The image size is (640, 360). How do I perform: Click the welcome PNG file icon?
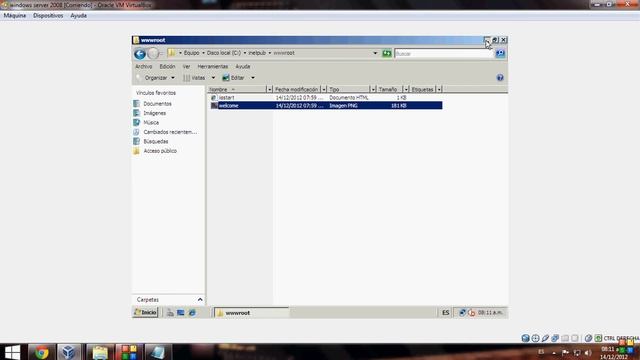[214, 105]
